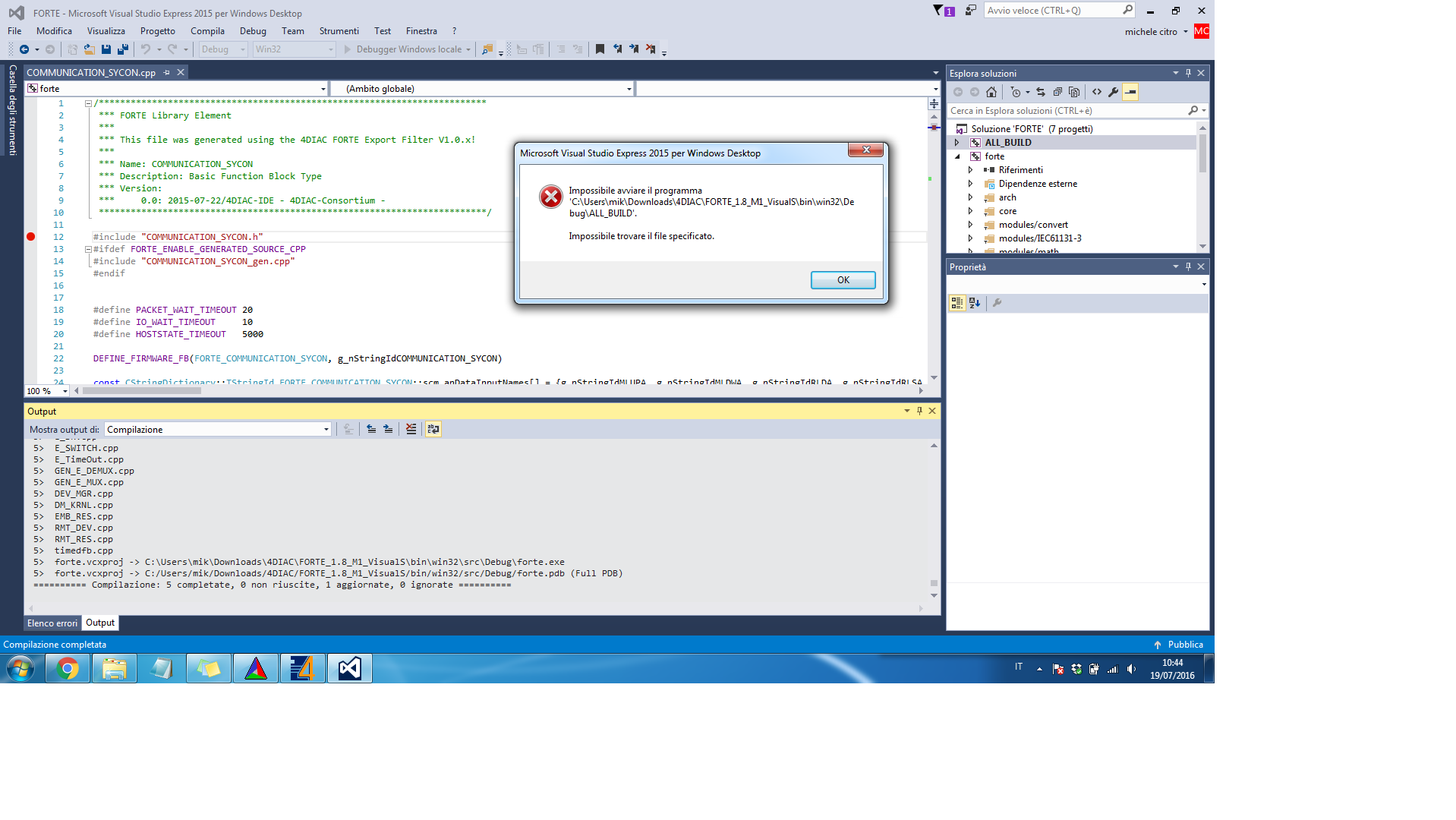
Task: Go to next message in Output
Action: click(x=388, y=429)
